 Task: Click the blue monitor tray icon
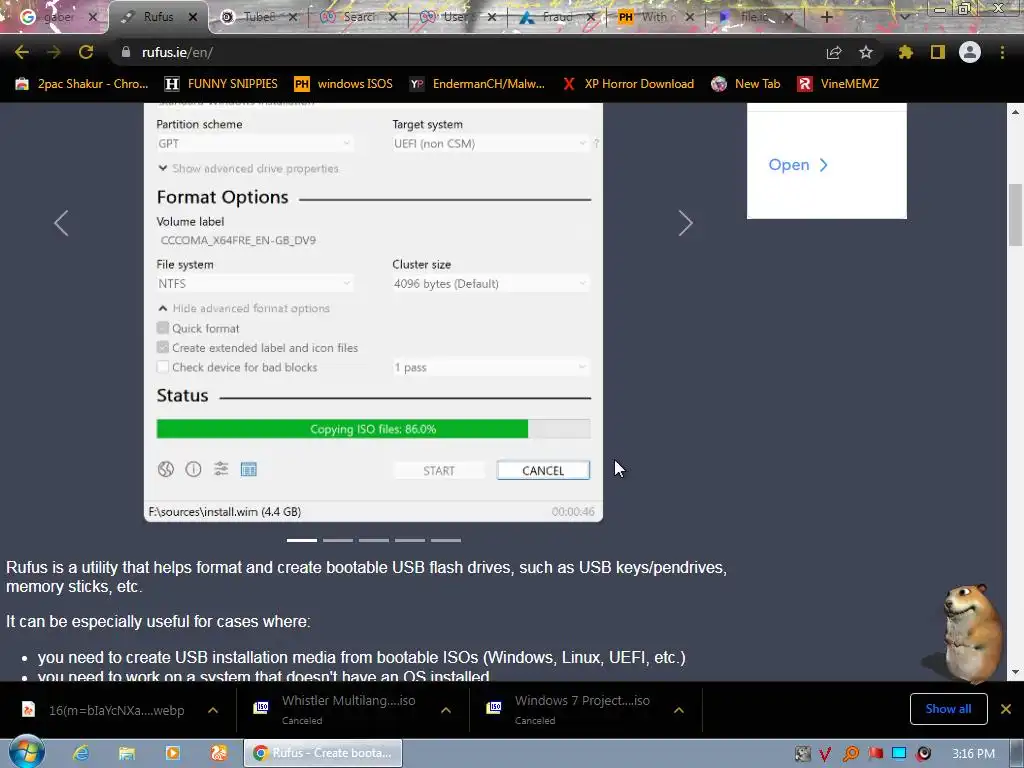coord(899,754)
